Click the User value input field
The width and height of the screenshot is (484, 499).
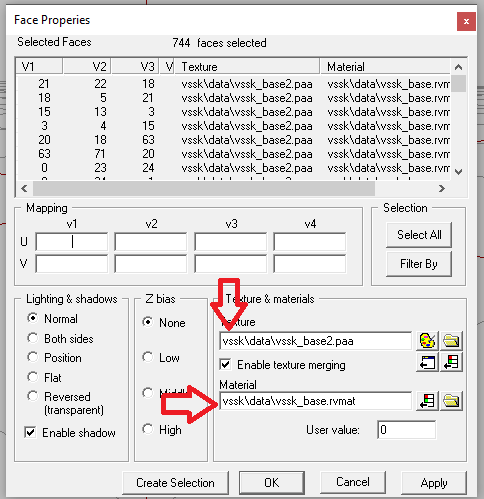(x=407, y=430)
